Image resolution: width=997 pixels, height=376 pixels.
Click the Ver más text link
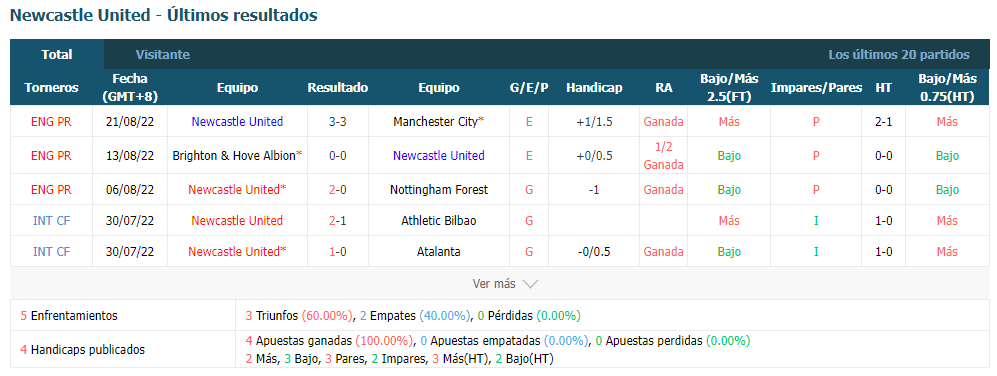click(494, 284)
